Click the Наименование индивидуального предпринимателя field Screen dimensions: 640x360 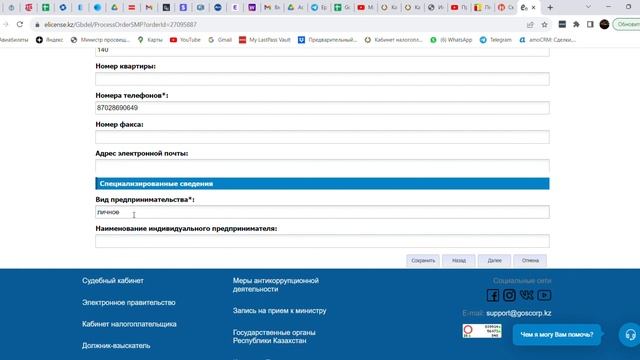(x=322, y=241)
